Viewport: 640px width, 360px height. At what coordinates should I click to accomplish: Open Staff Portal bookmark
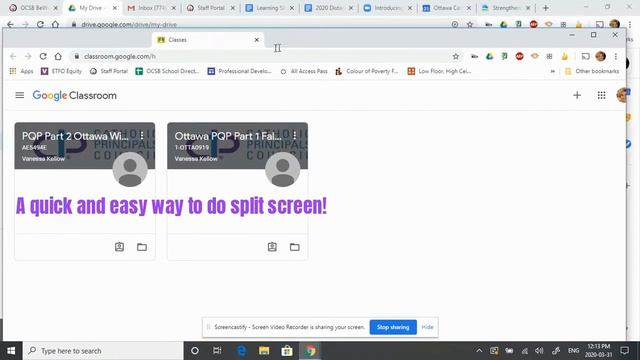tap(109, 71)
